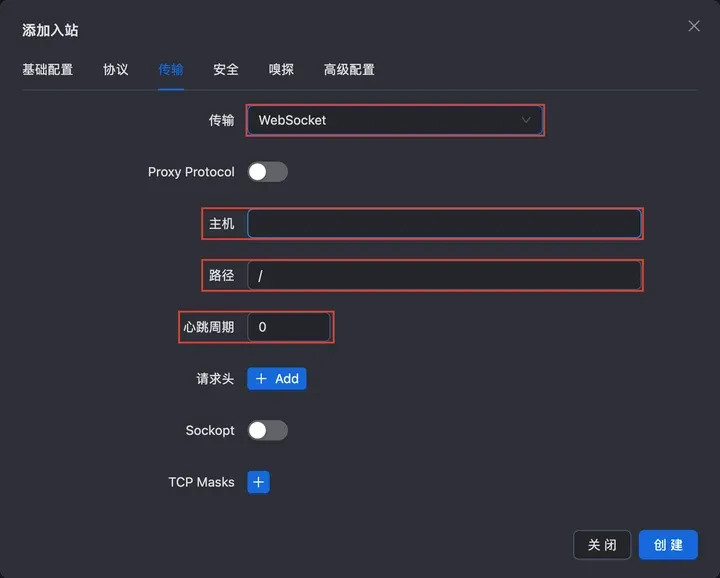
Task: Click the Sockopt label
Action: 210,431
